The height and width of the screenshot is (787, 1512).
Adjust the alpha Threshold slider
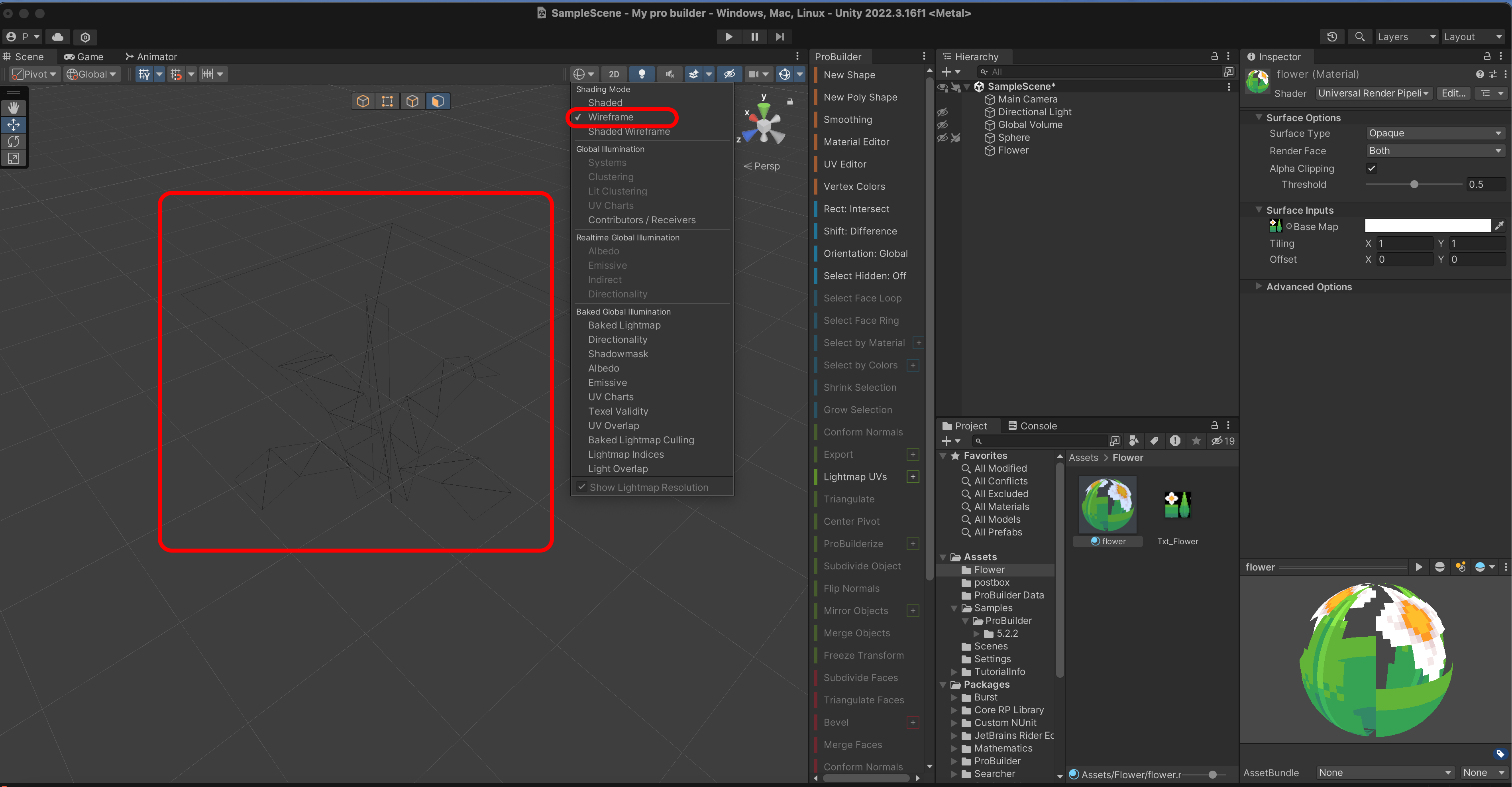[x=1414, y=185]
